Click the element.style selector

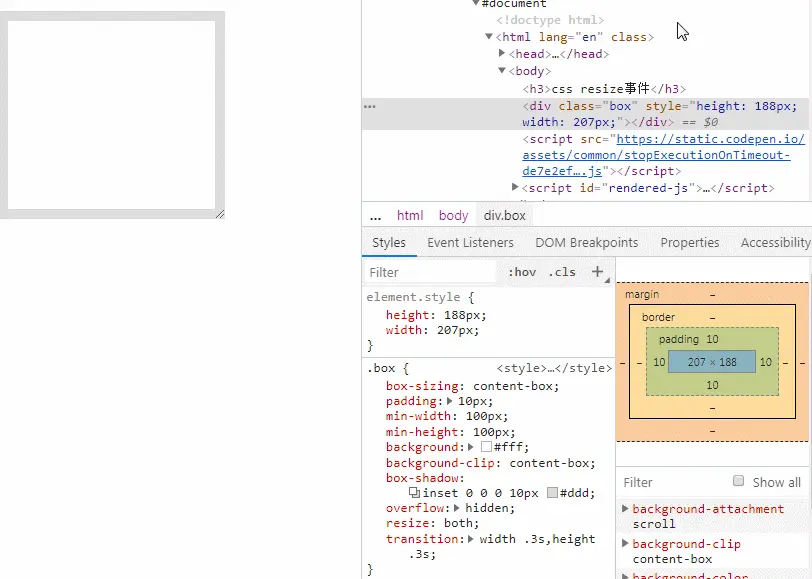point(413,297)
